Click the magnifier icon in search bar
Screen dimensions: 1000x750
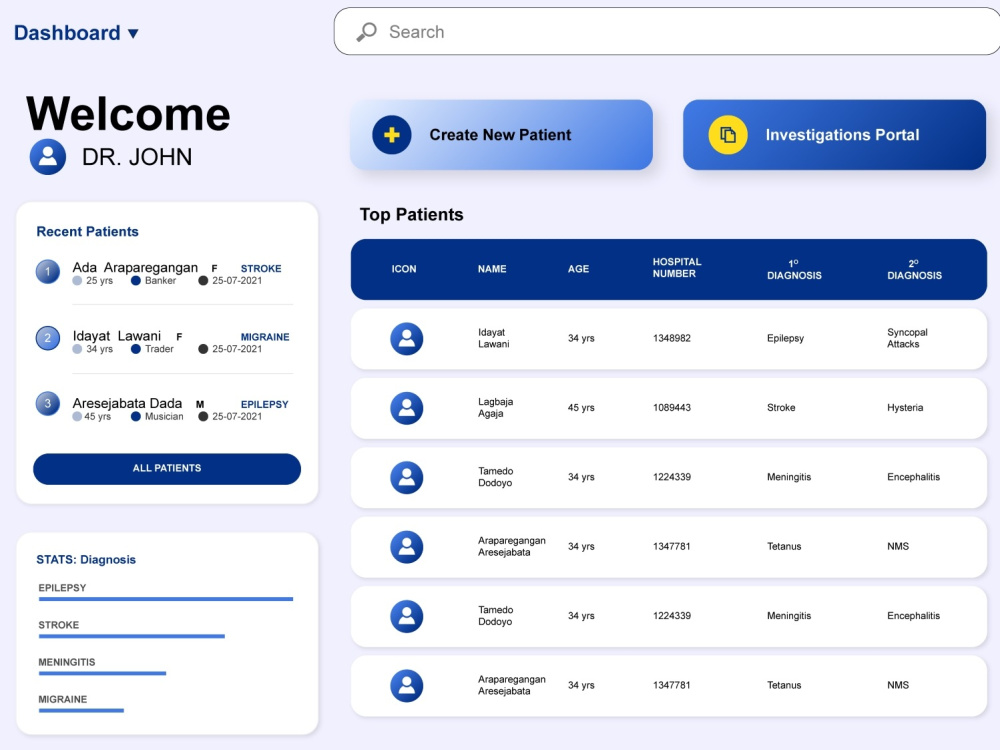(x=367, y=32)
